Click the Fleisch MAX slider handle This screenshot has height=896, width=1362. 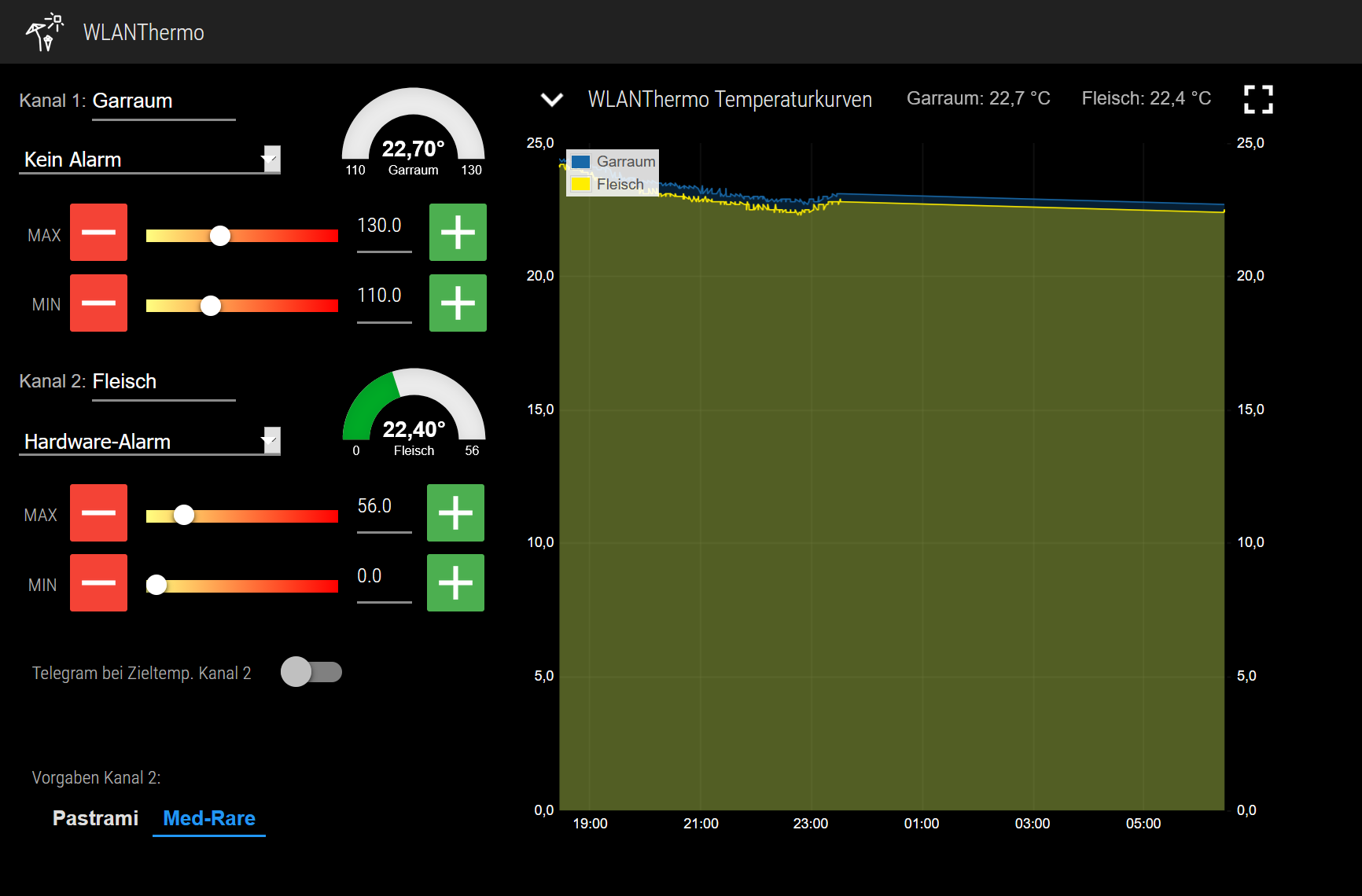point(184,515)
